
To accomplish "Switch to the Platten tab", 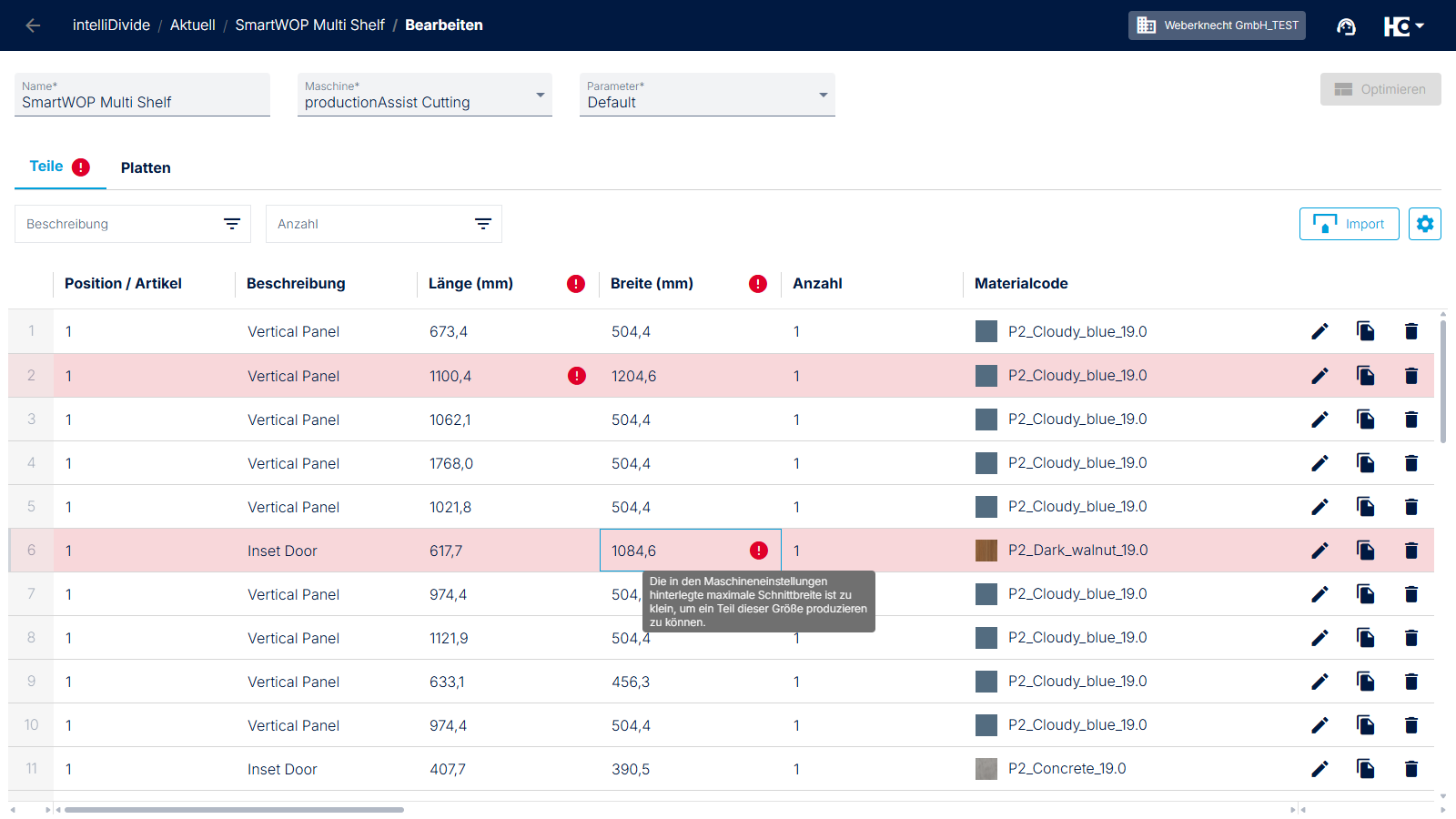I will pos(146,168).
